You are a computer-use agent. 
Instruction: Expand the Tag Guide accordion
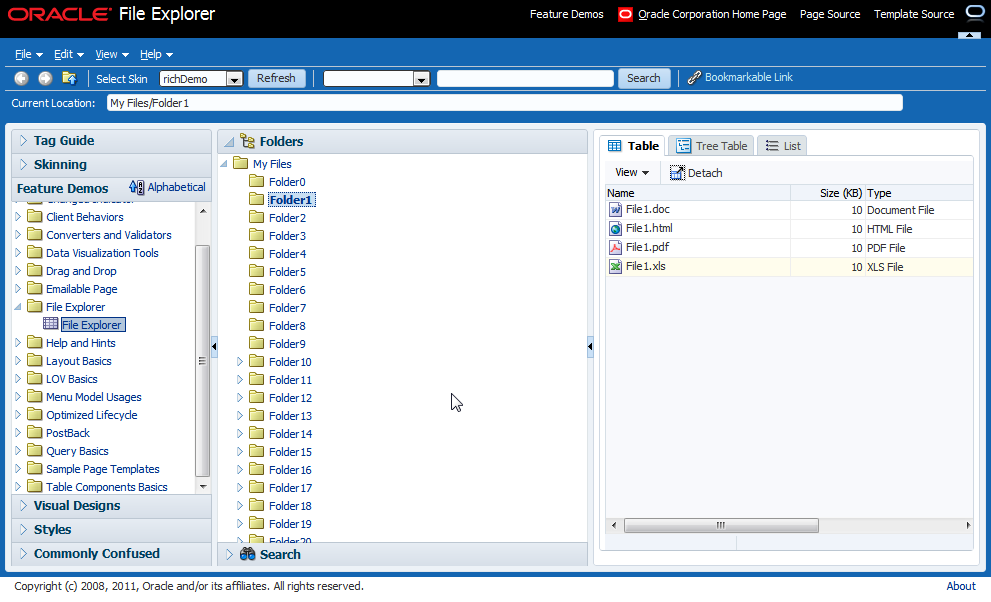pos(23,140)
